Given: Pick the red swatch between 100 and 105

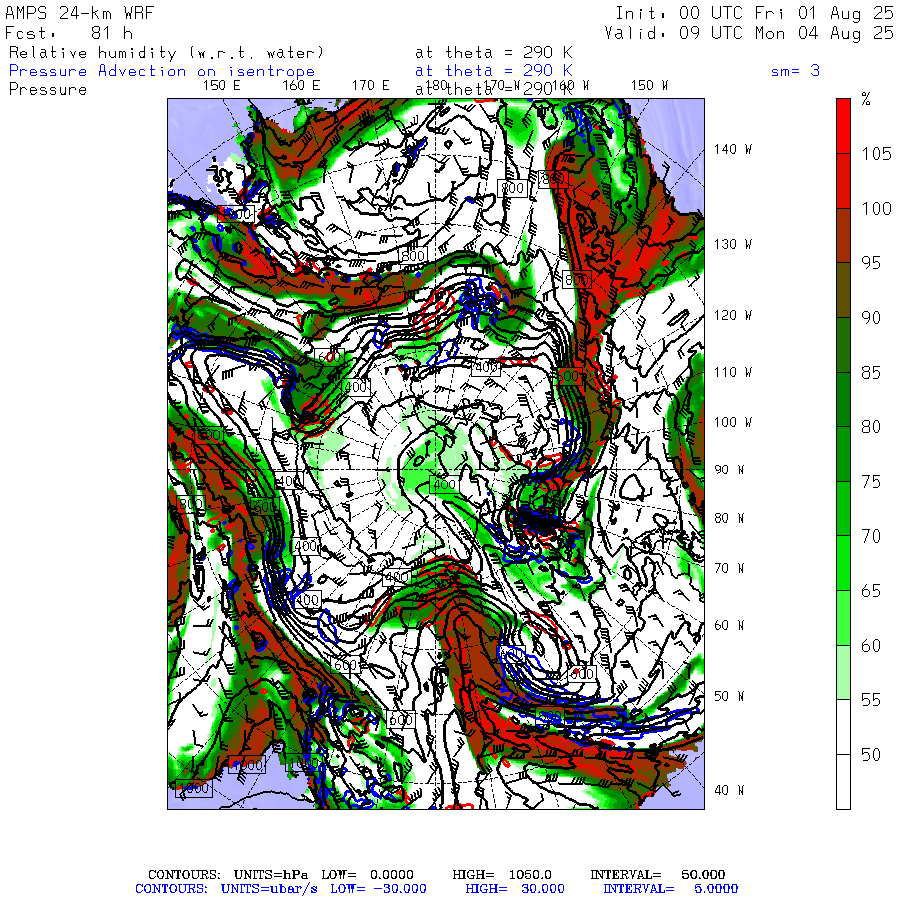Looking at the screenshot, I should coord(843,181).
